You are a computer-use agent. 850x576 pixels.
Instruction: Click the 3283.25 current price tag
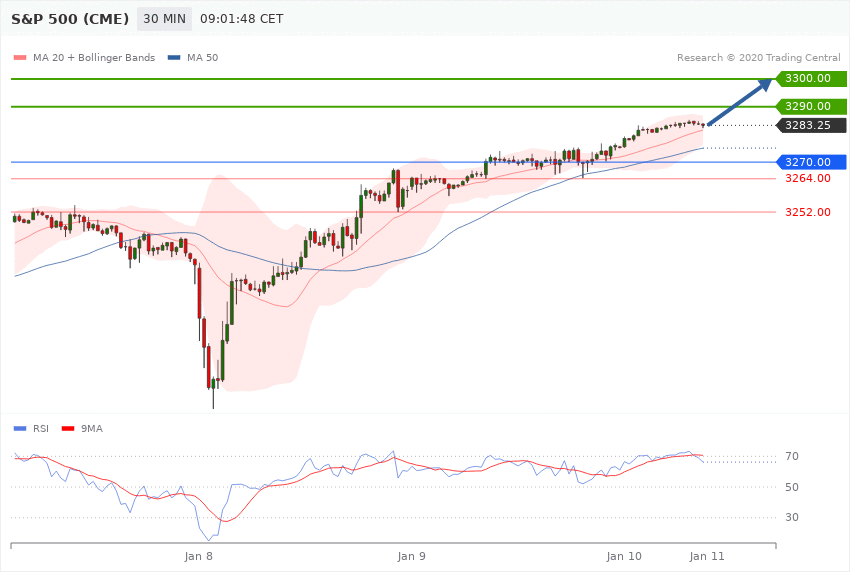(811, 125)
